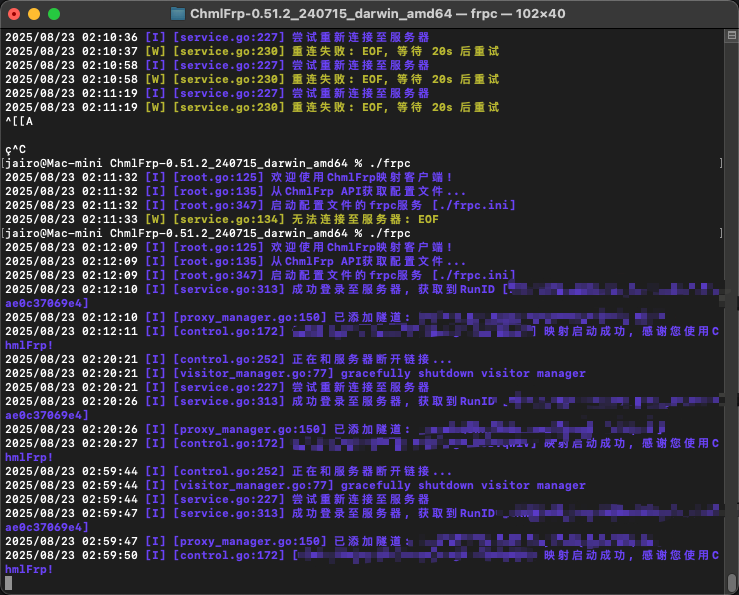The height and width of the screenshot is (595, 739).
Task: Click the ^C interrupt line
Action: 14,149
